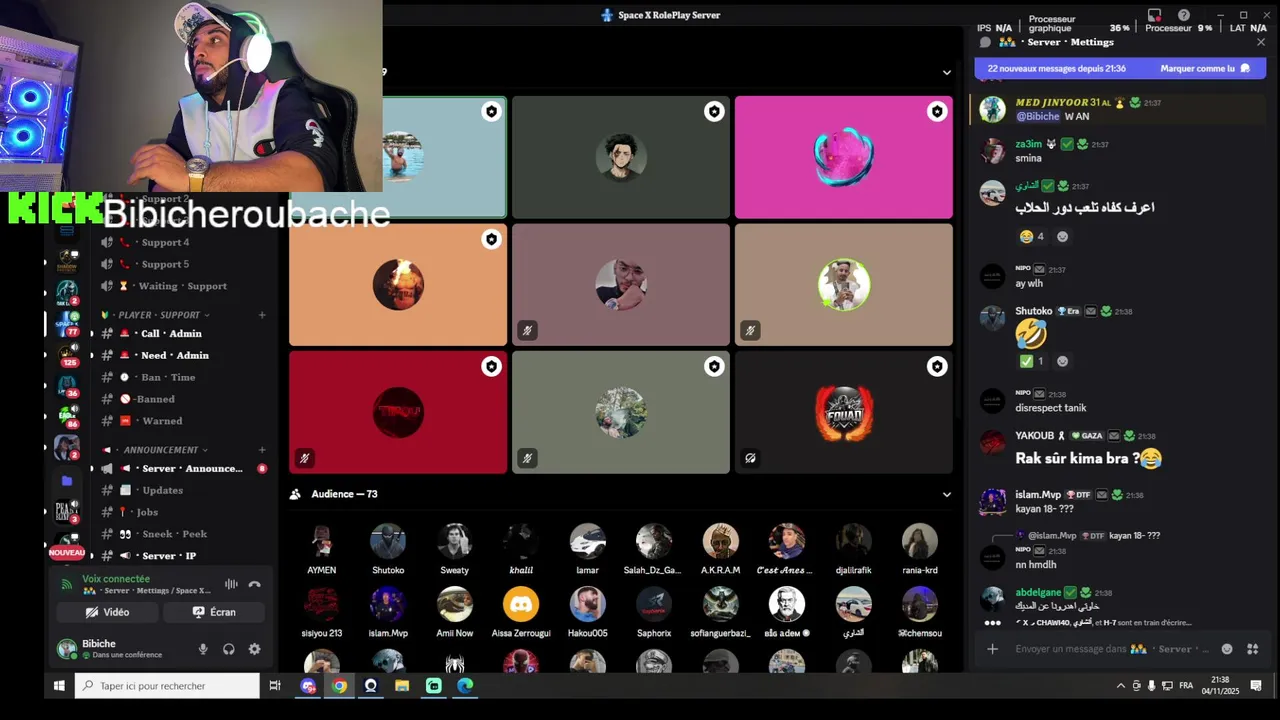This screenshot has height=720, width=1280.
Task: Open MED JINYOOR's profile from chat
Action: pos(1051,103)
